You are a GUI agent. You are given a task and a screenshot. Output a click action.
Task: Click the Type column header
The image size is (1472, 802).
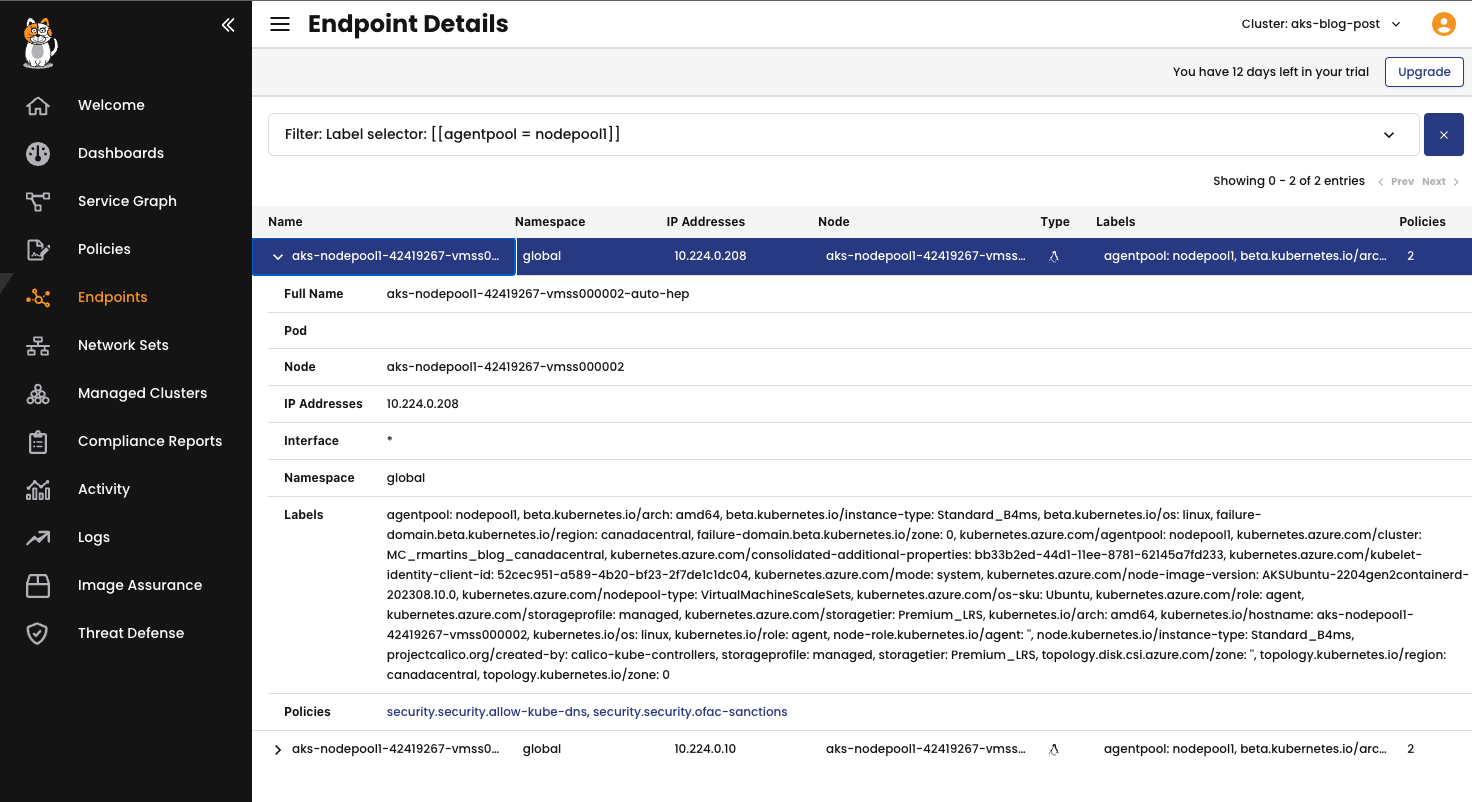tap(1055, 222)
